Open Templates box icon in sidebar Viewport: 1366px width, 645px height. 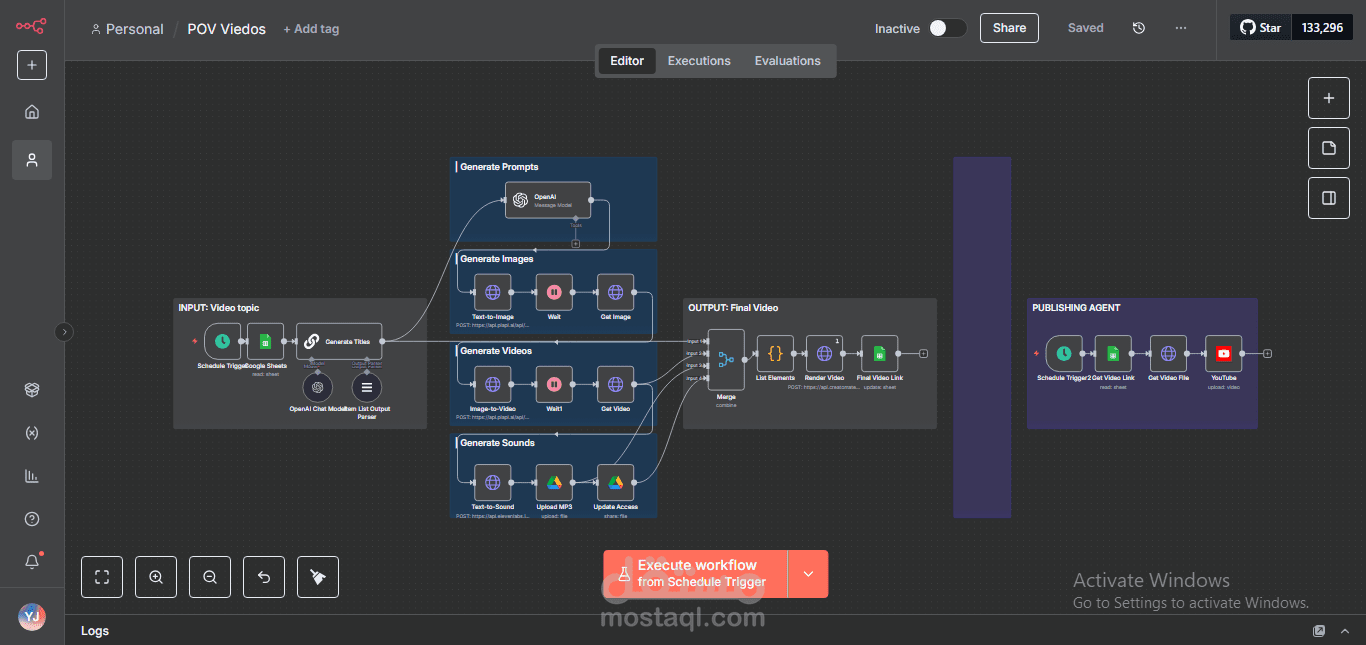(32, 390)
